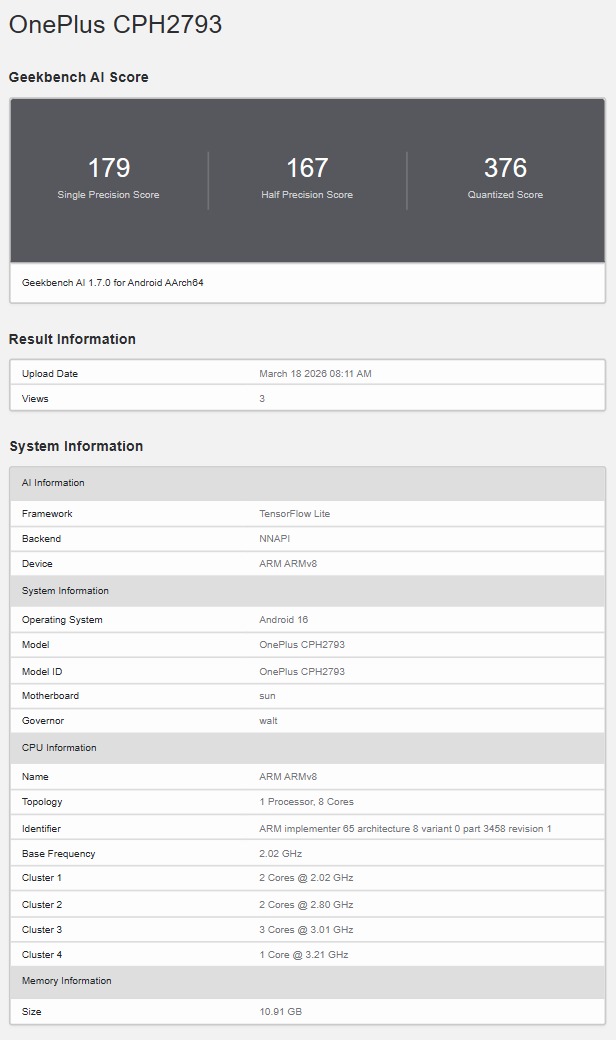Click the memory Size label
Viewport: 616px width, 1040px height.
click(x=32, y=1011)
